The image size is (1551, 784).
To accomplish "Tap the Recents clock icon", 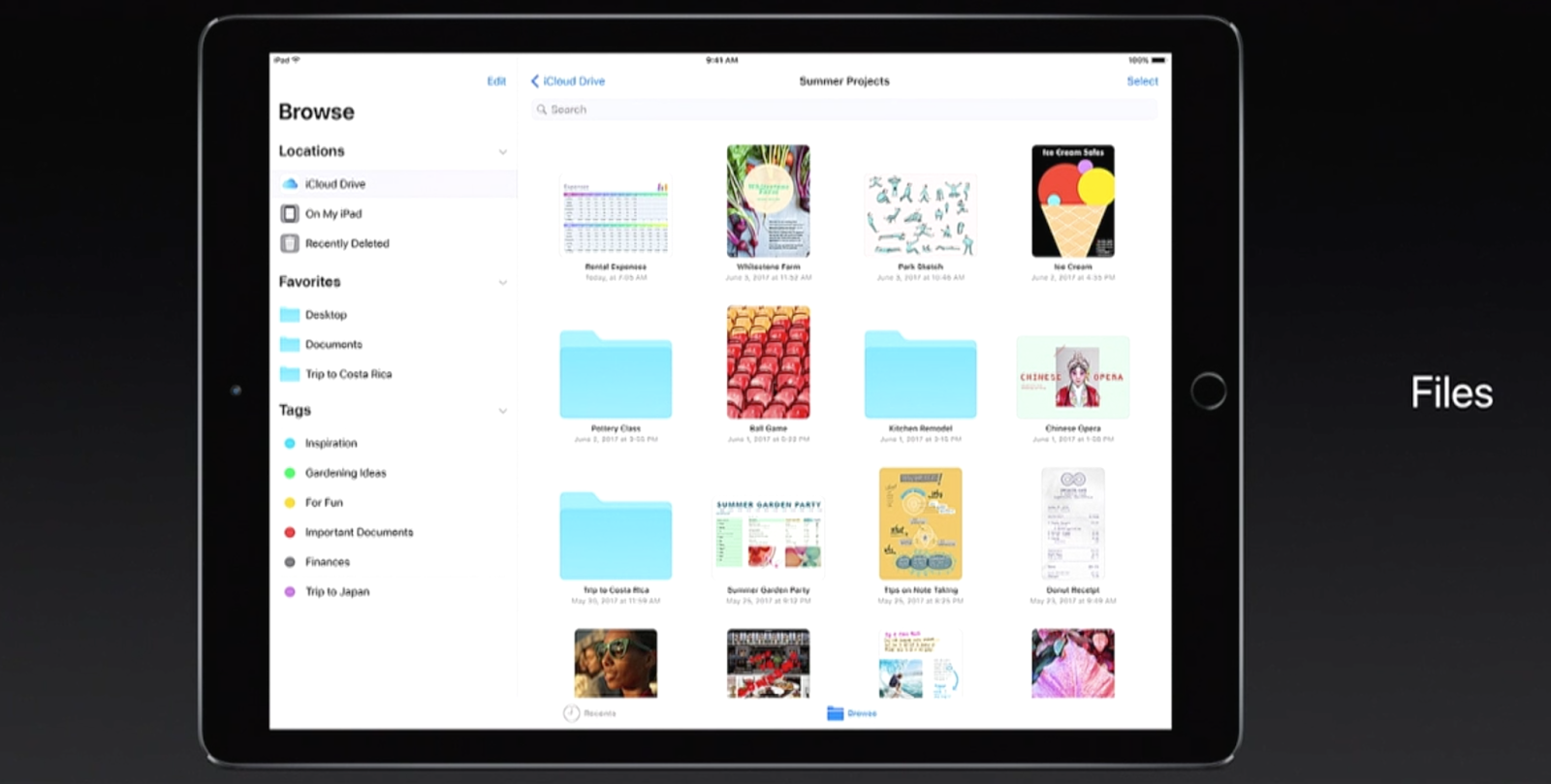I will (x=572, y=713).
